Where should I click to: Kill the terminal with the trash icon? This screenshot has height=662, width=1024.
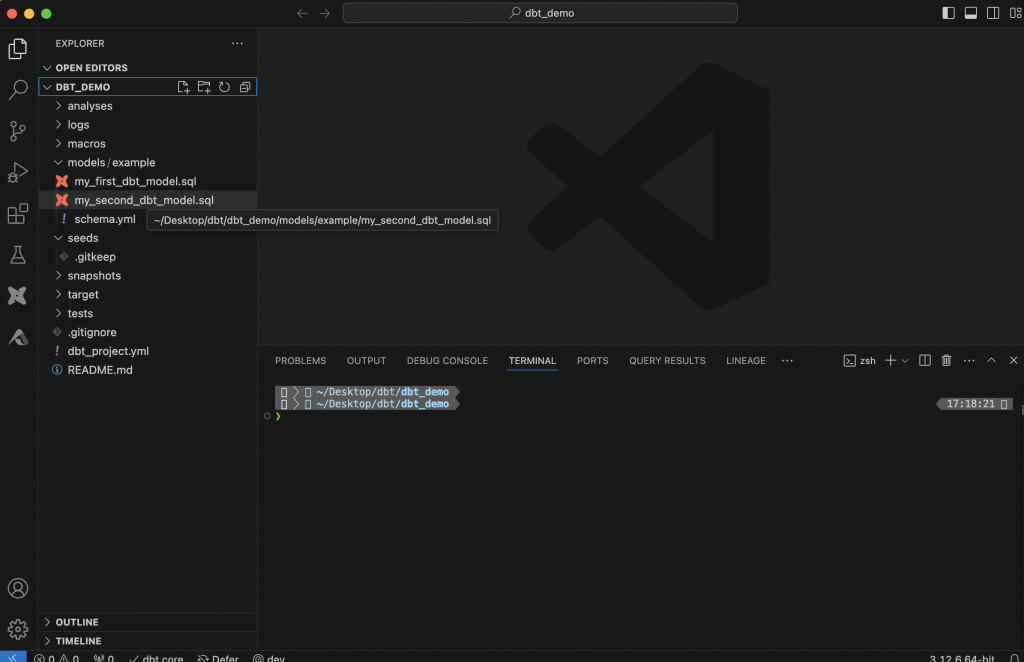pos(946,360)
